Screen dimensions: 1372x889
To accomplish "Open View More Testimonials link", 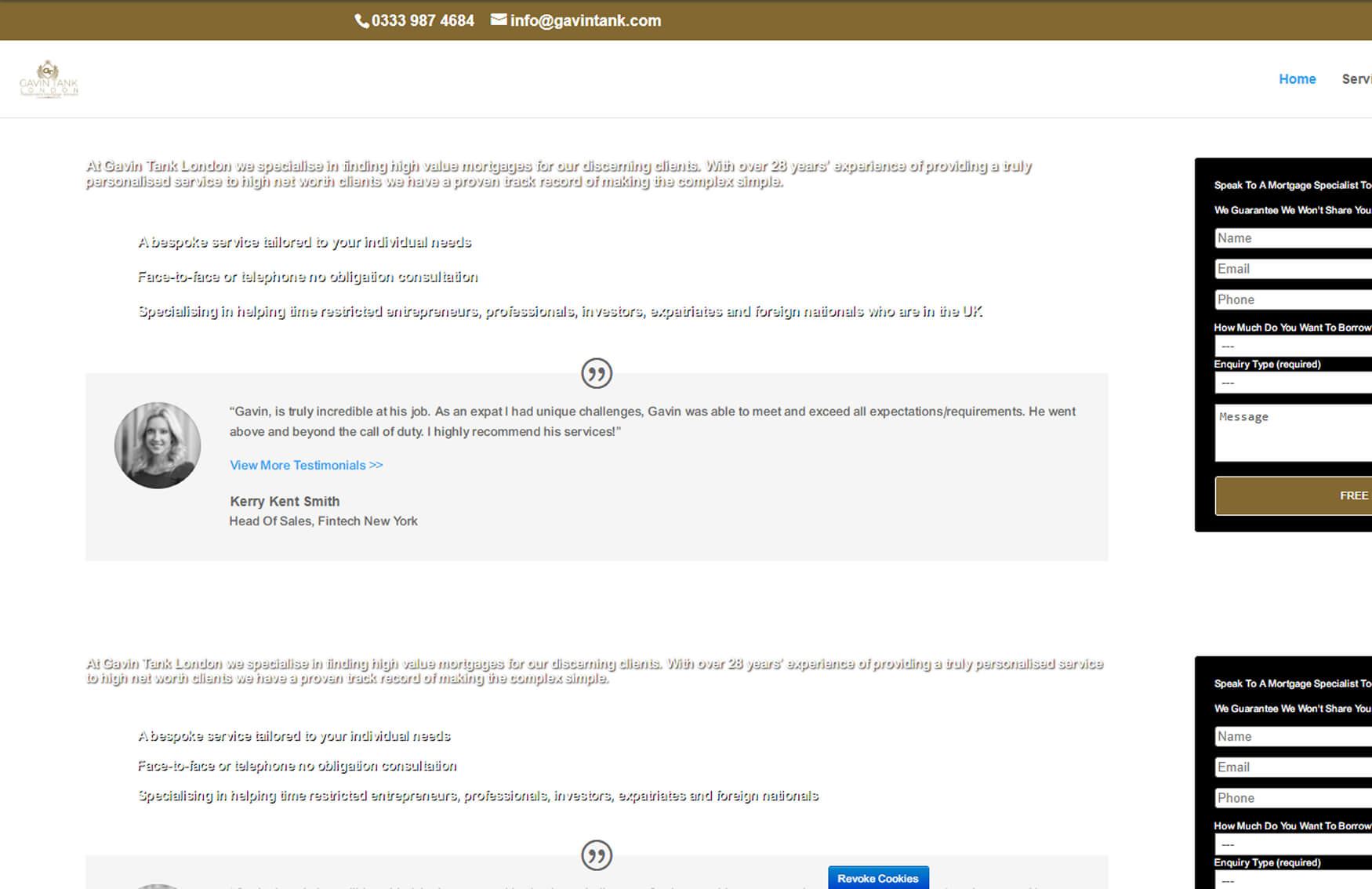I will 307,465.
